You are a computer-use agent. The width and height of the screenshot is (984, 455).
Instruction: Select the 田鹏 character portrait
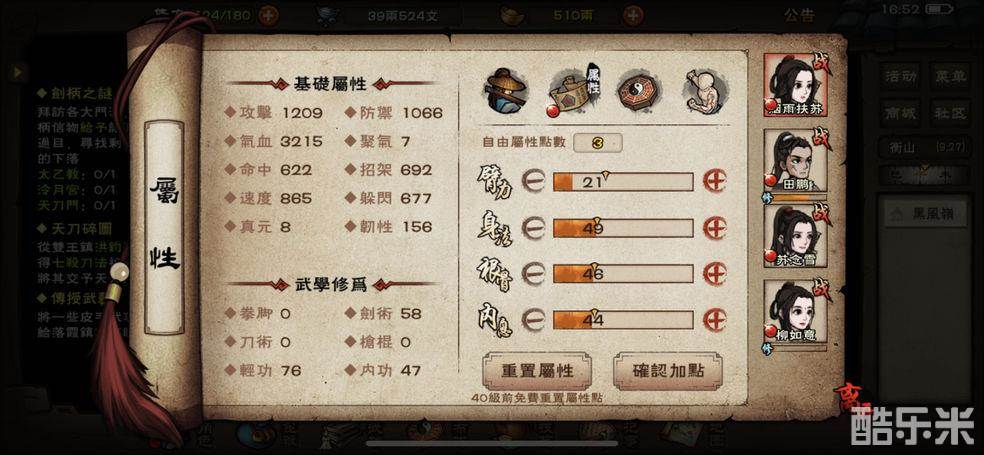(x=794, y=161)
